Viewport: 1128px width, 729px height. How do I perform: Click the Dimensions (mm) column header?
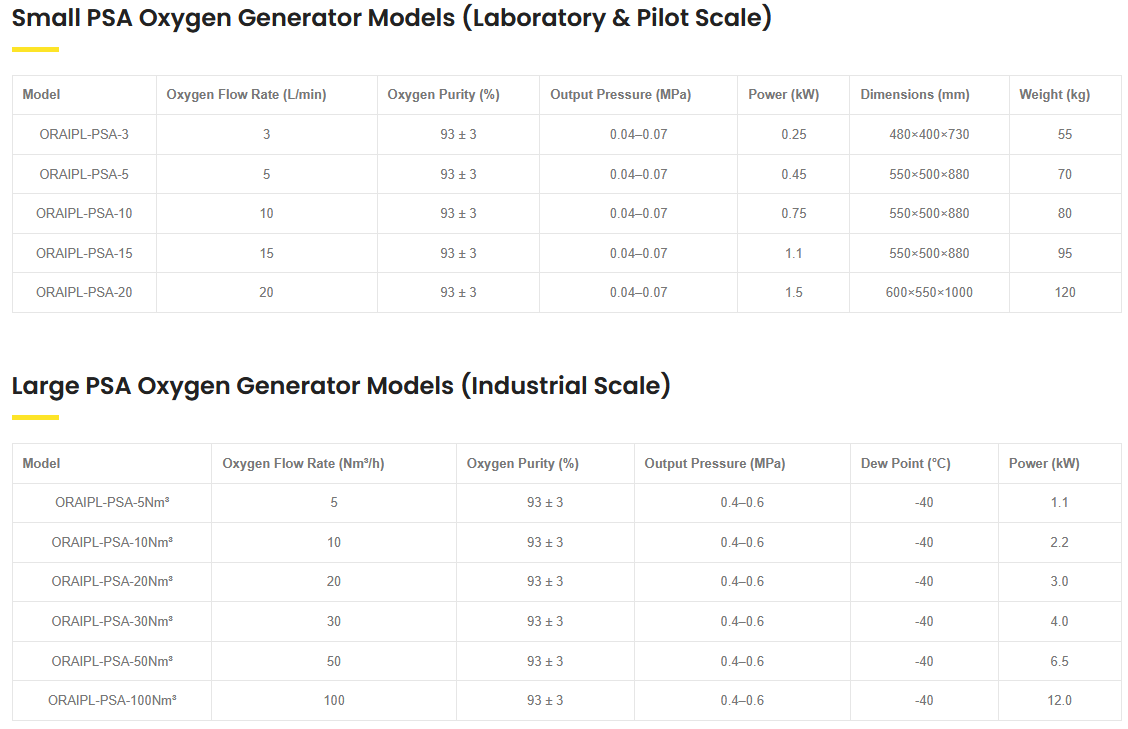pos(914,95)
